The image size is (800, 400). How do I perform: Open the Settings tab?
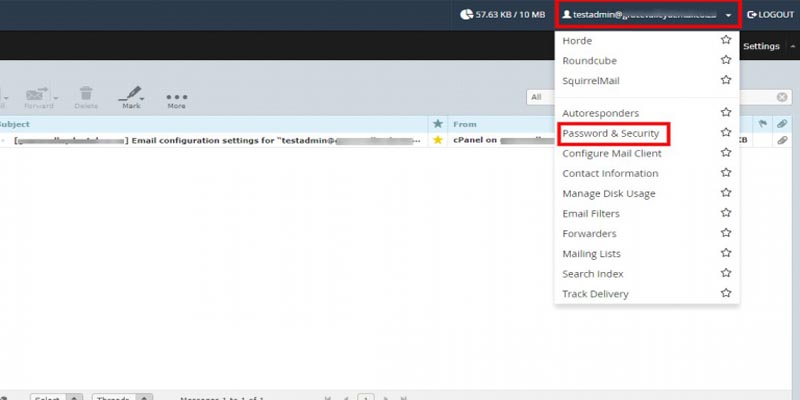761,46
